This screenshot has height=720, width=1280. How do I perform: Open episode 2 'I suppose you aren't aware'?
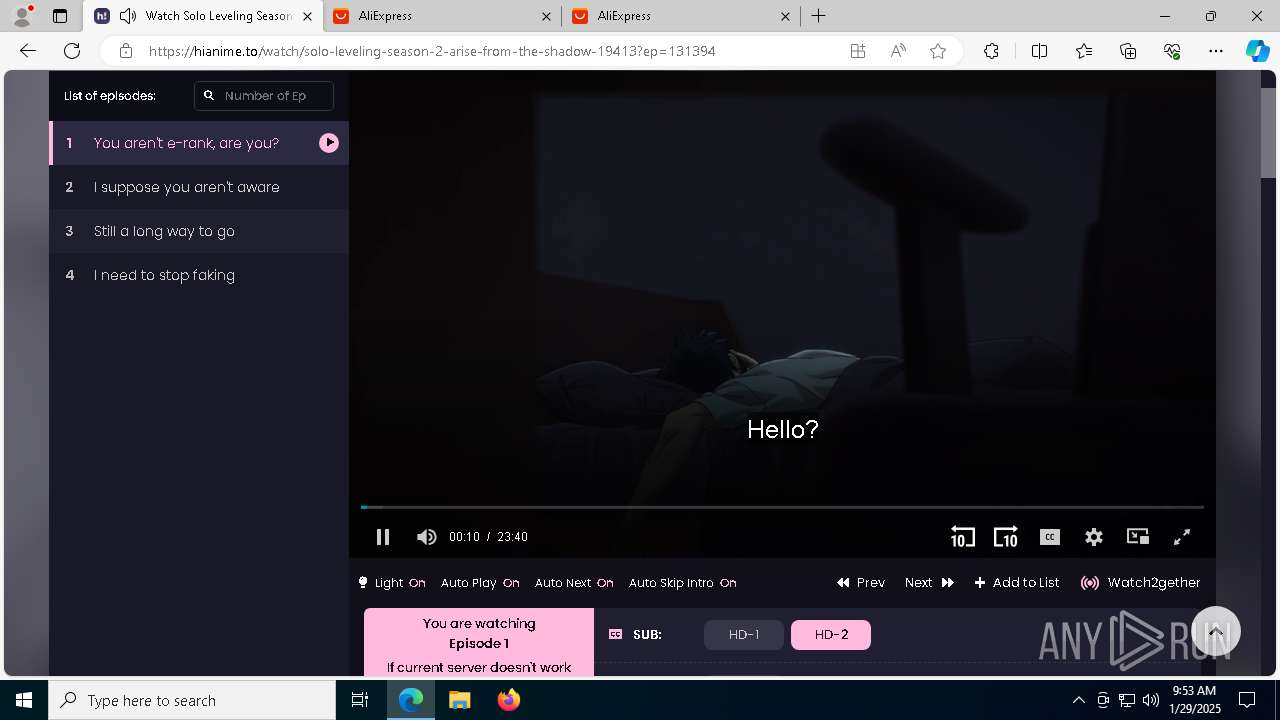(x=199, y=187)
